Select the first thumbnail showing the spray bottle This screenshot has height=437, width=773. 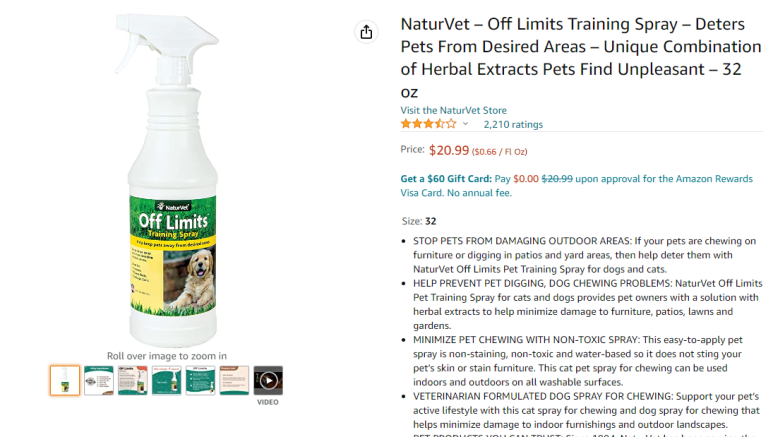click(x=65, y=380)
